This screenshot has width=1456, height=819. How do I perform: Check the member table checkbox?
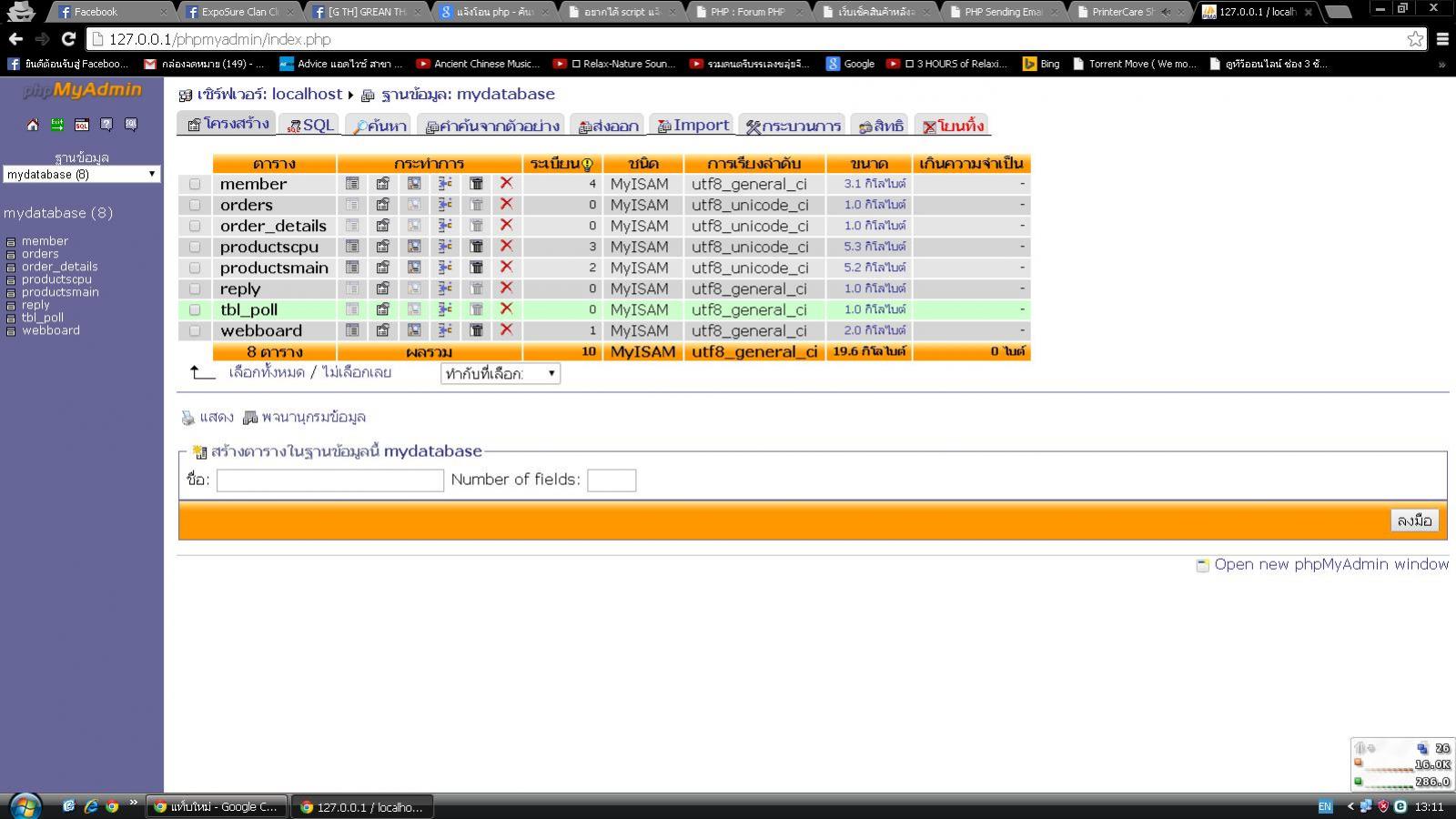coord(195,184)
